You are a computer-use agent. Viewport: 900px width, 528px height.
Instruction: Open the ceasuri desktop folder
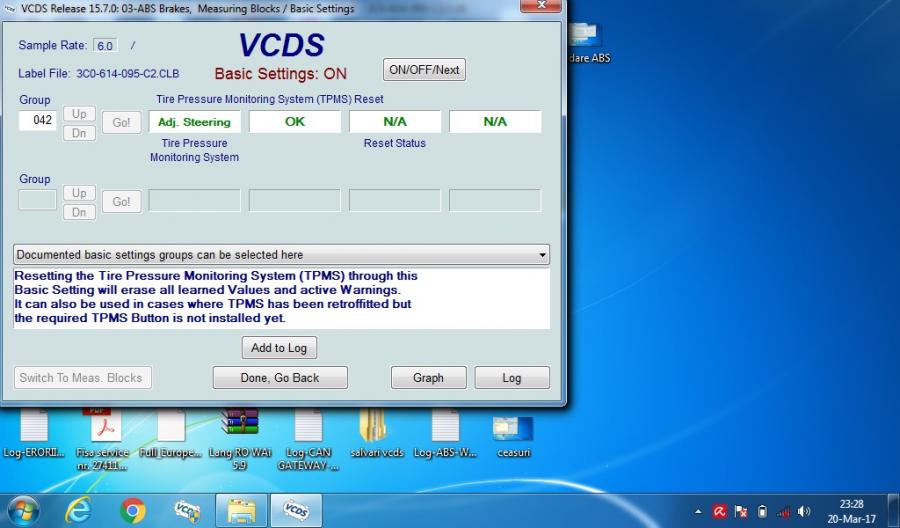(x=512, y=430)
